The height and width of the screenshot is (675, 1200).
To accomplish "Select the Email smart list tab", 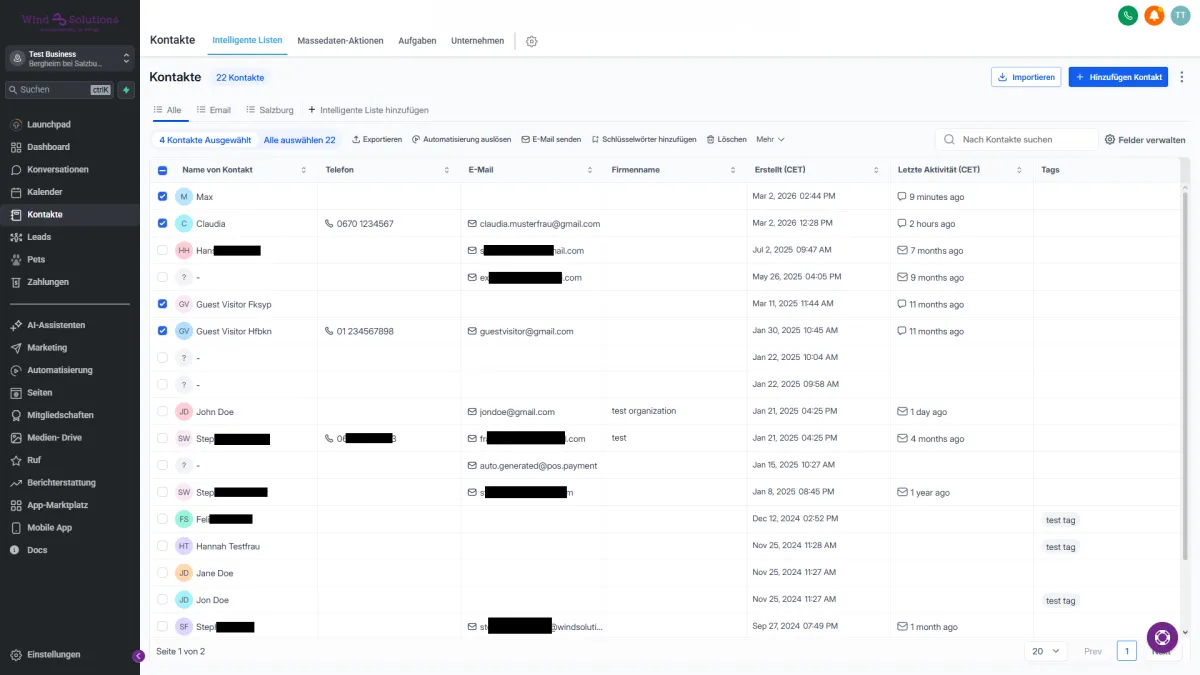I will (214, 110).
